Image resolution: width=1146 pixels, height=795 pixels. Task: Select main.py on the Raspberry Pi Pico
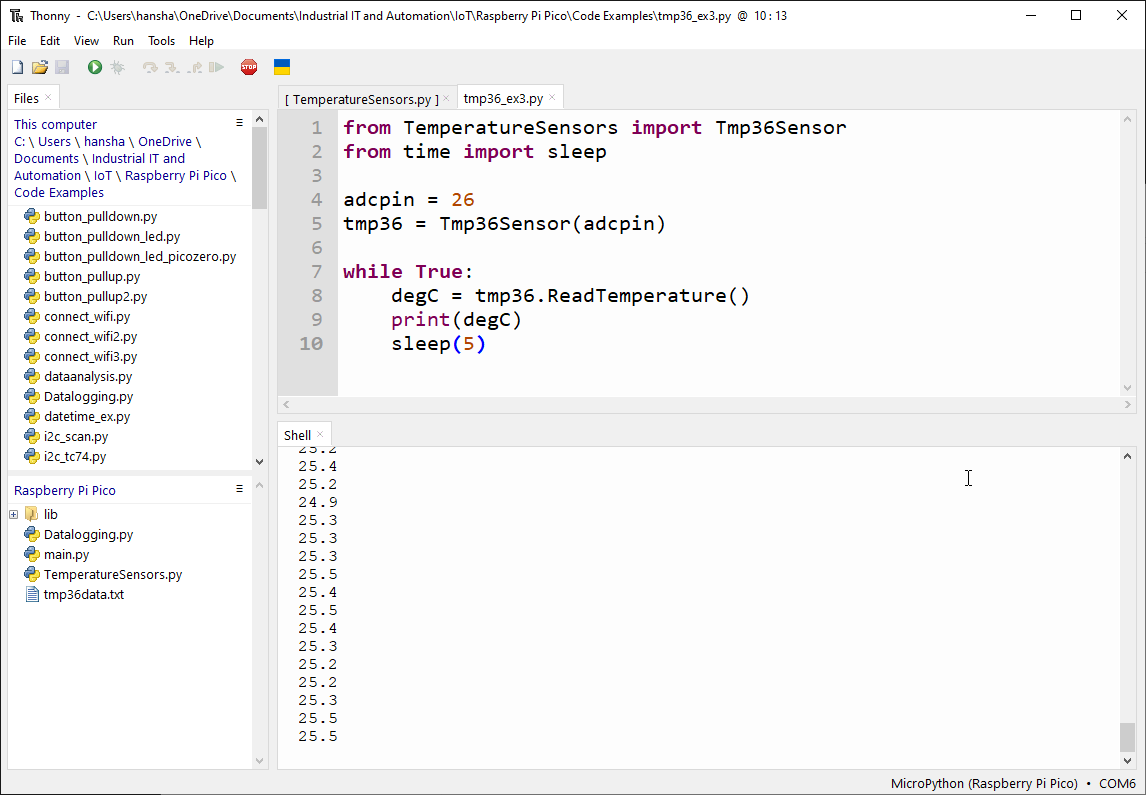pyautogui.click(x=67, y=554)
